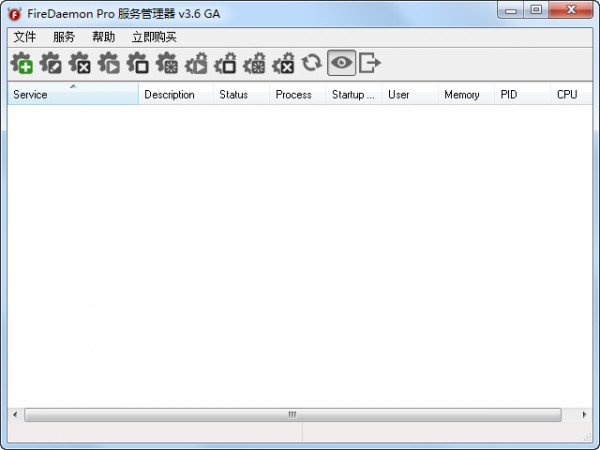Click the restart service gear icon with grid
This screenshot has width=600, height=450.
(x=167, y=63)
